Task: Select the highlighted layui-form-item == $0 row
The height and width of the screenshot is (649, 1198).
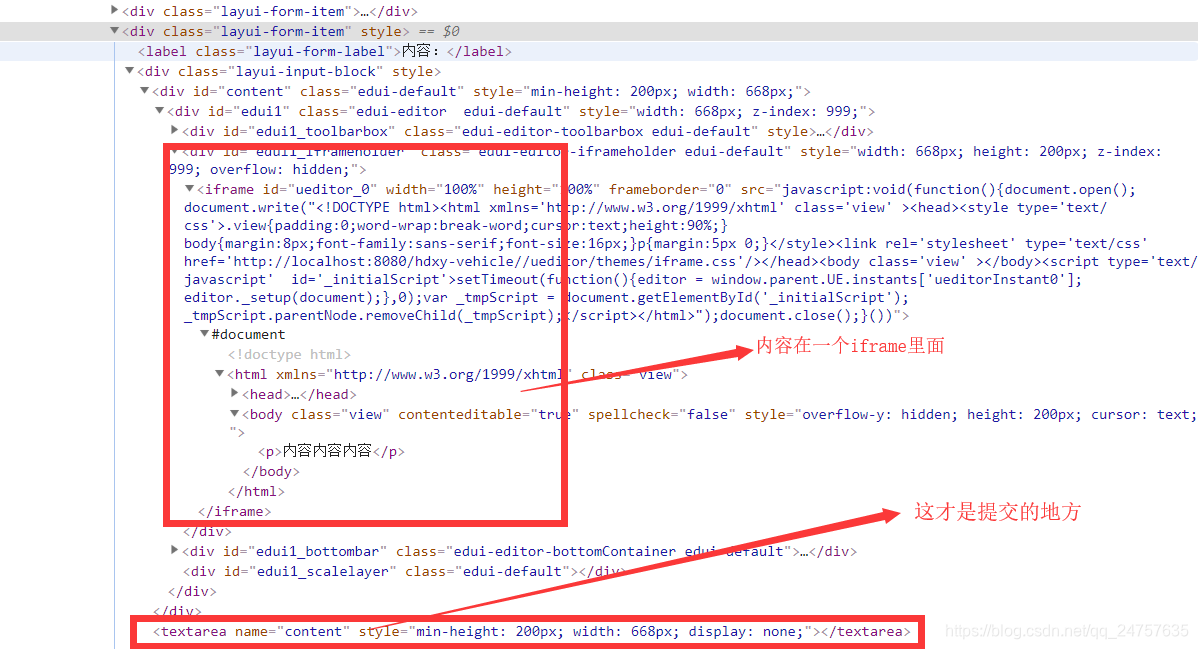Action: 291,31
